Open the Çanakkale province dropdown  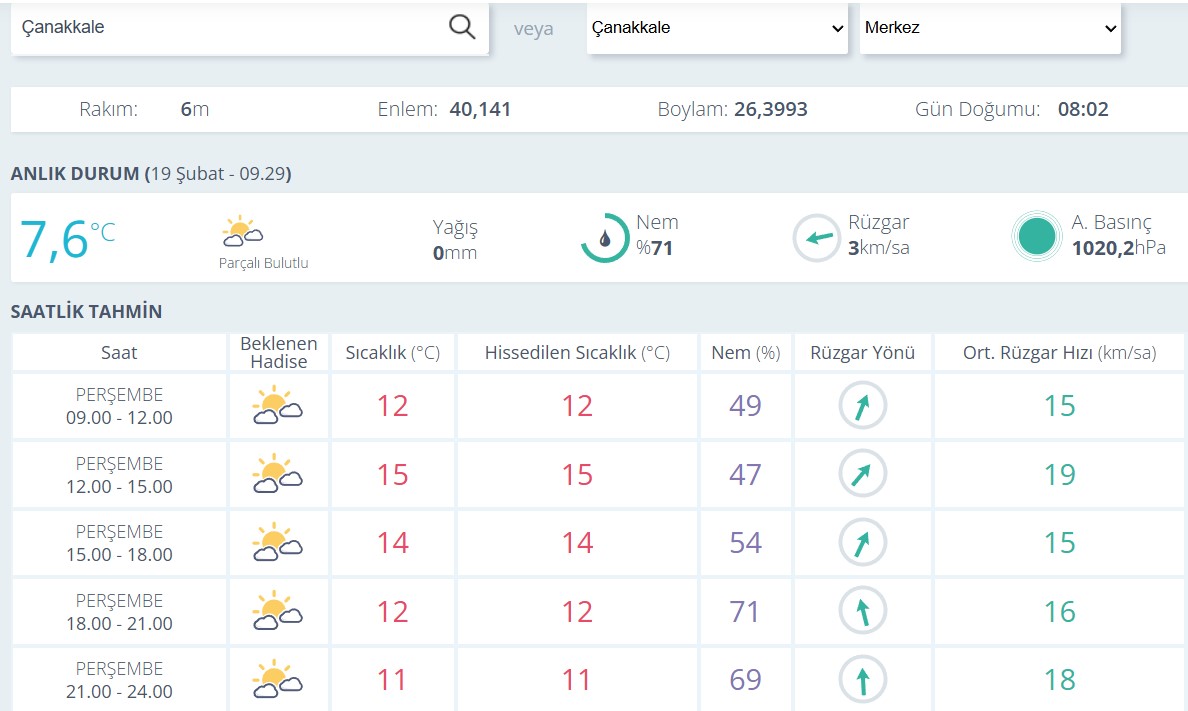(717, 28)
